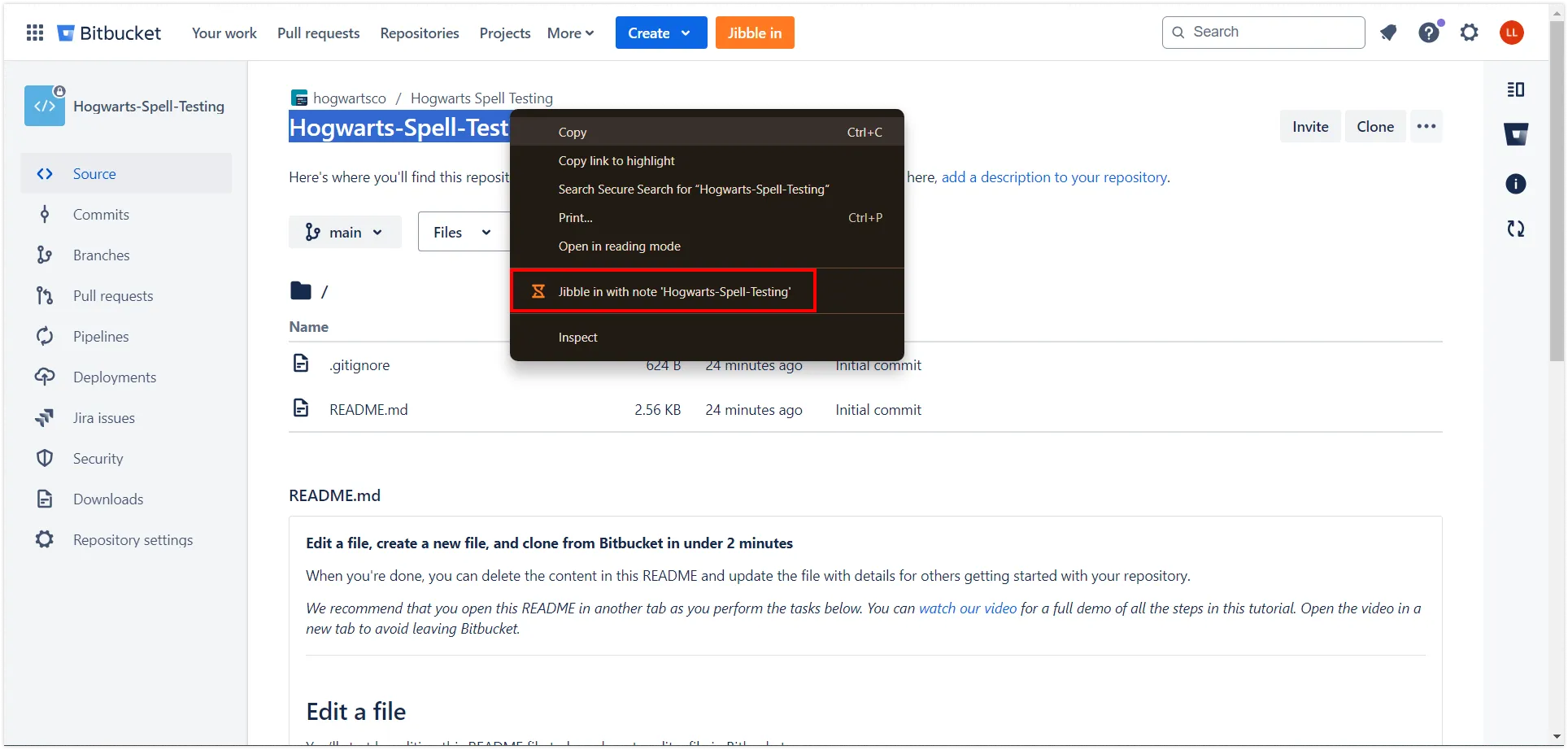
Task: Follow 'add a description to your repository' link
Action: 1054,177
